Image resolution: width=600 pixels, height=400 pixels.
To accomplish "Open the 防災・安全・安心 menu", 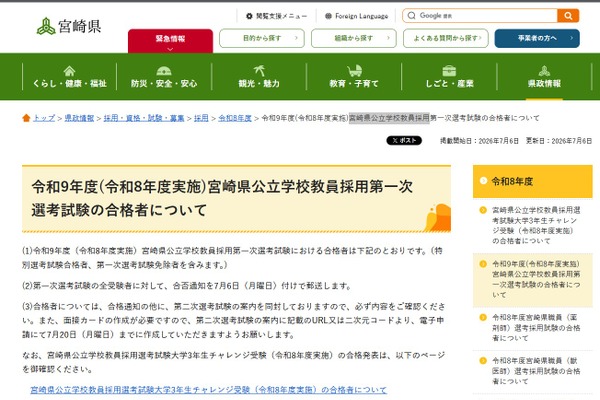I will coord(164,77).
